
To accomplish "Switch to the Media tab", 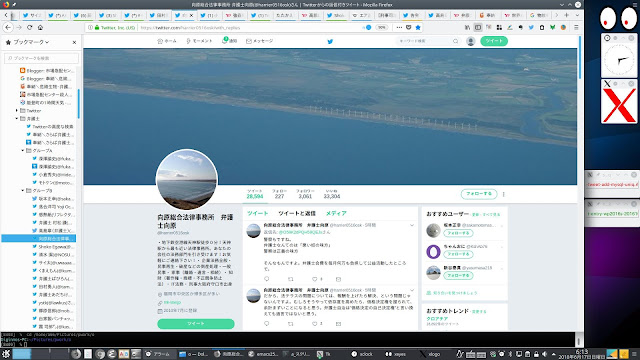I will pos(336,213).
